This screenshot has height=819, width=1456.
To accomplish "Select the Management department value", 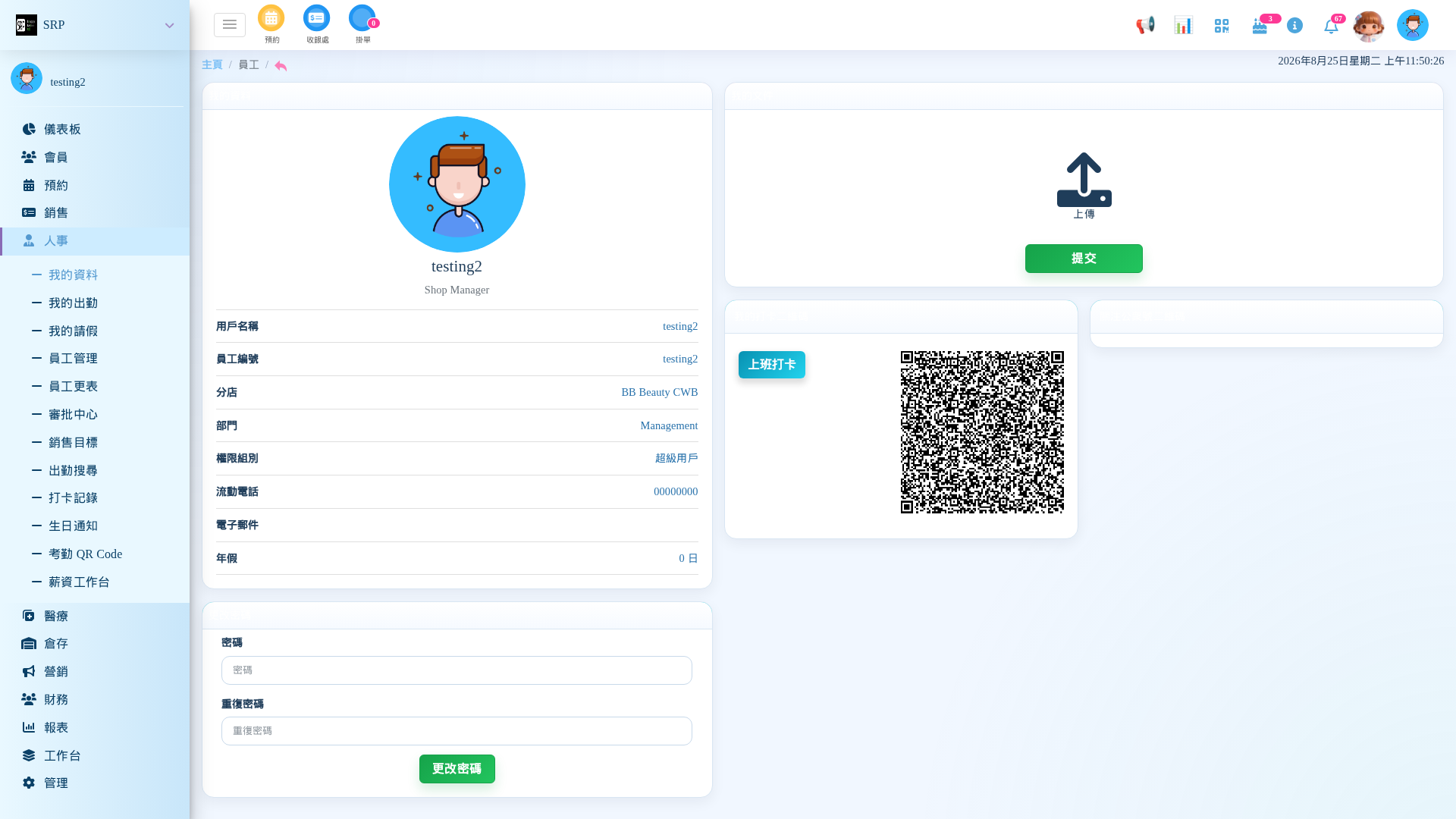I will coord(669,426).
